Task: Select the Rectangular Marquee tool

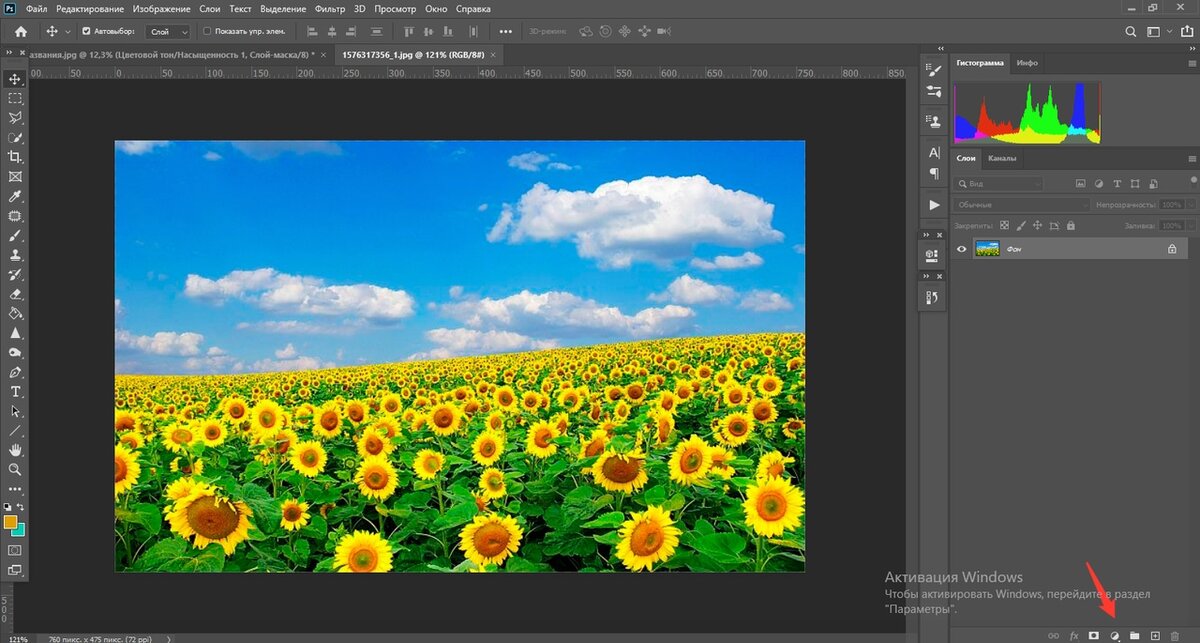Action: point(15,98)
